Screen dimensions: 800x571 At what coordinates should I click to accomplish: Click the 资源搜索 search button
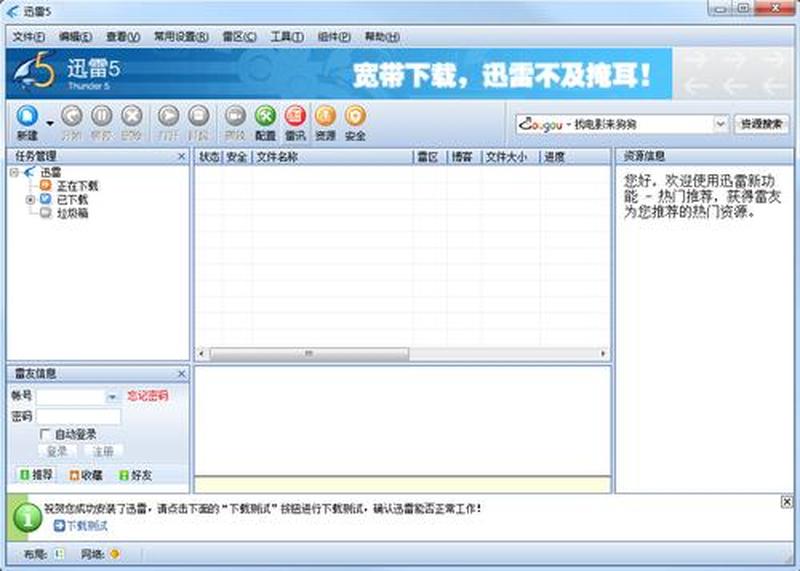[x=761, y=124]
